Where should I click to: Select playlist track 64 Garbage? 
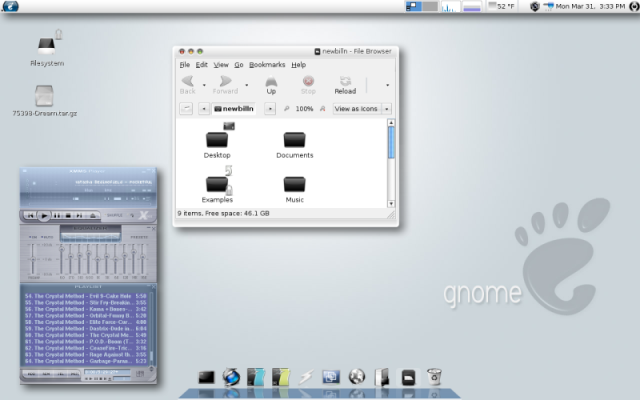(85, 361)
